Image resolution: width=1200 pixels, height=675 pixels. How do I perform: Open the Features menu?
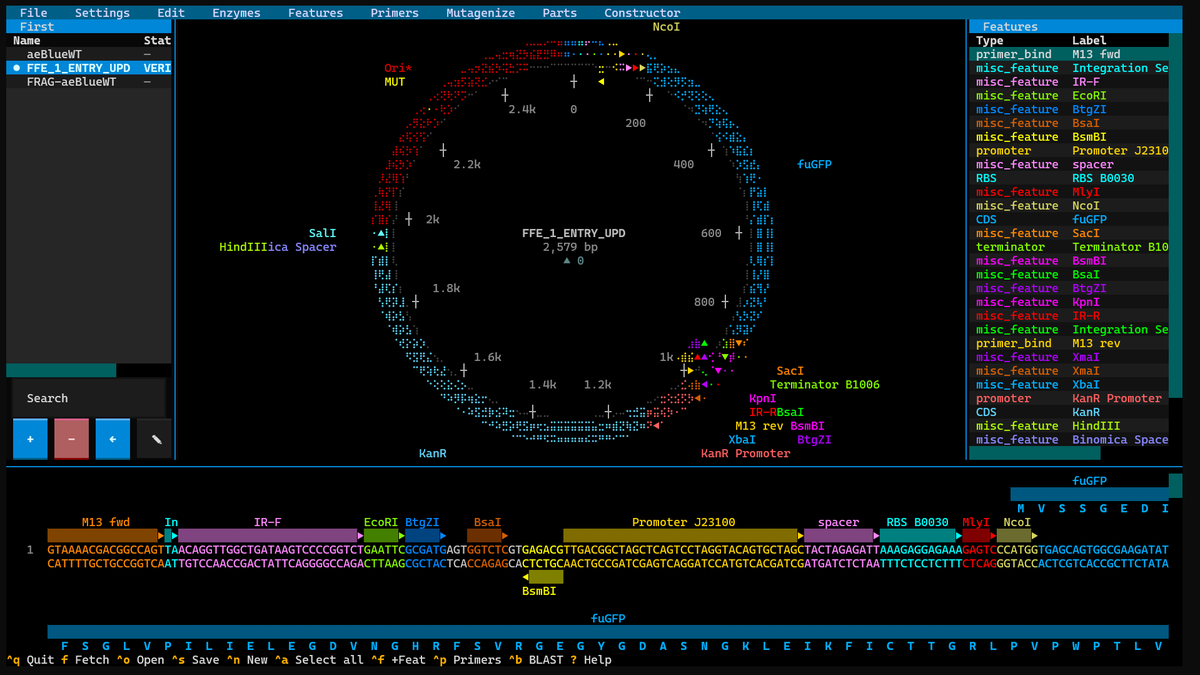315,13
